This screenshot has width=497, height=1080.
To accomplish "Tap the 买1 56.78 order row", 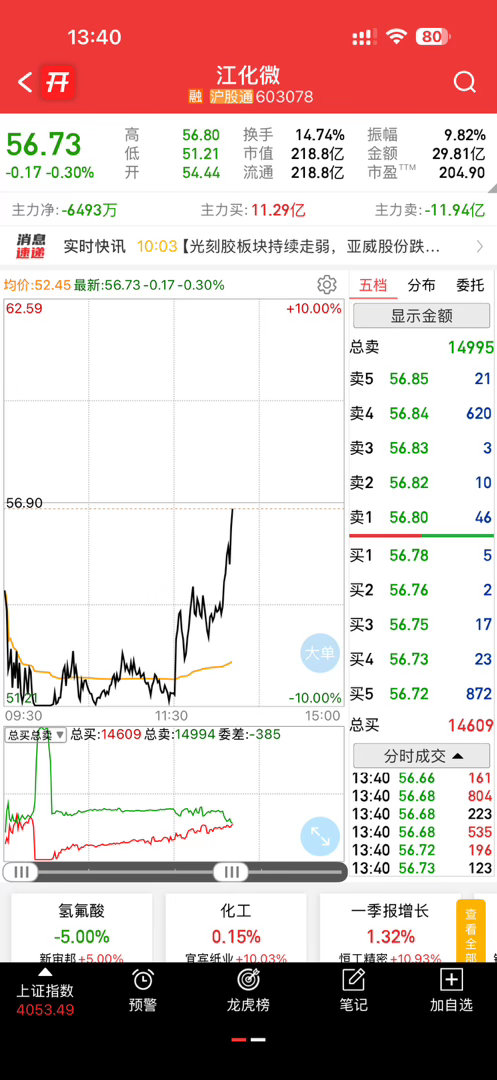I will point(421,555).
